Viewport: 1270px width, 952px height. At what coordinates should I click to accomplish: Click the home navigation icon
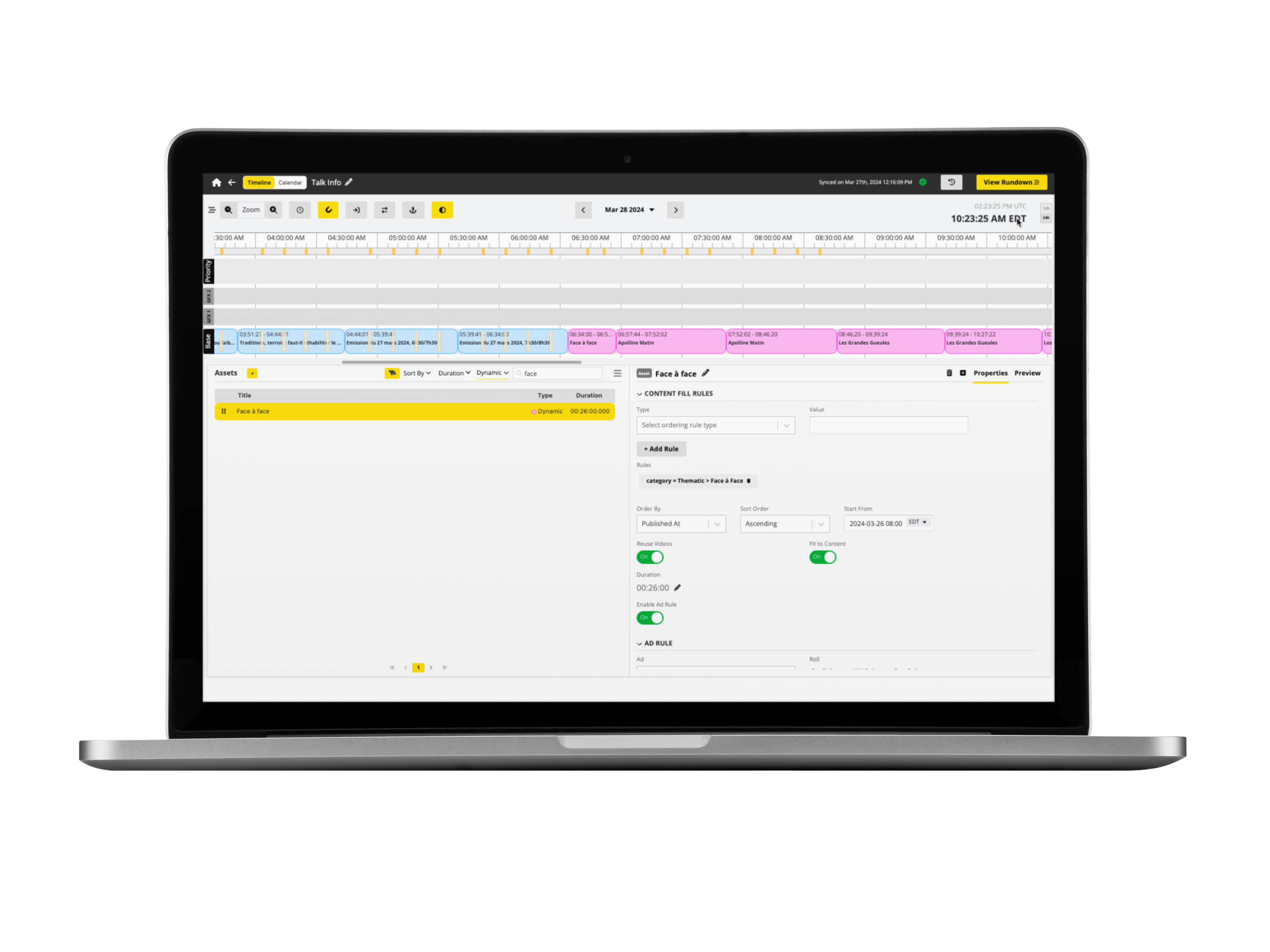click(218, 182)
